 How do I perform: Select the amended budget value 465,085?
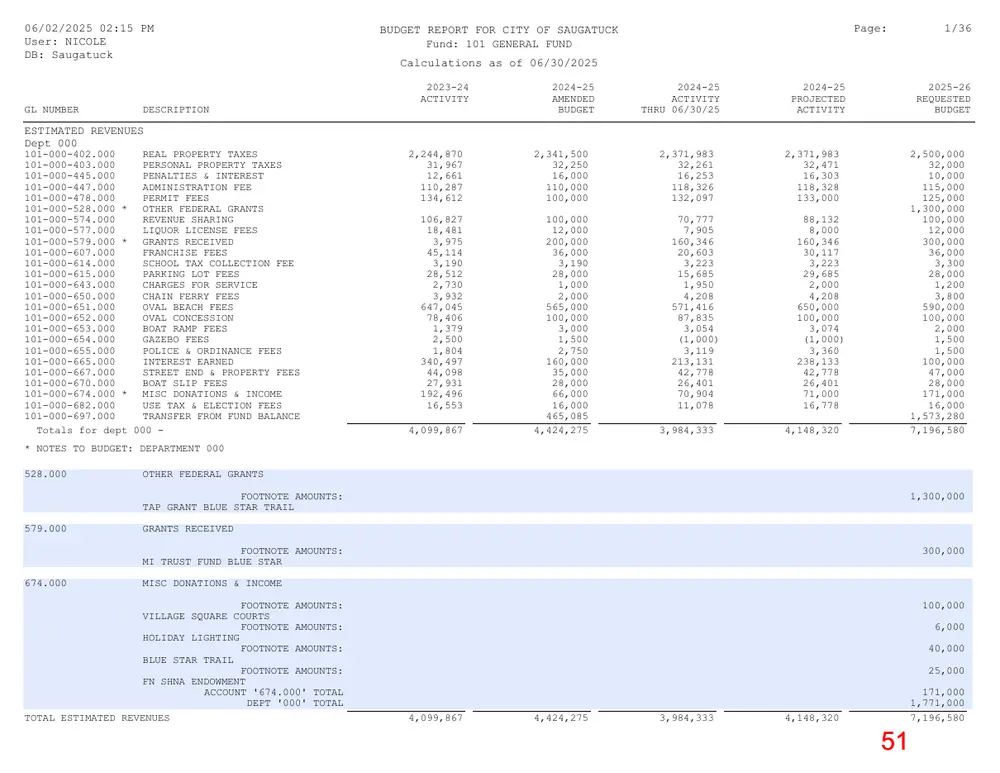click(567, 416)
